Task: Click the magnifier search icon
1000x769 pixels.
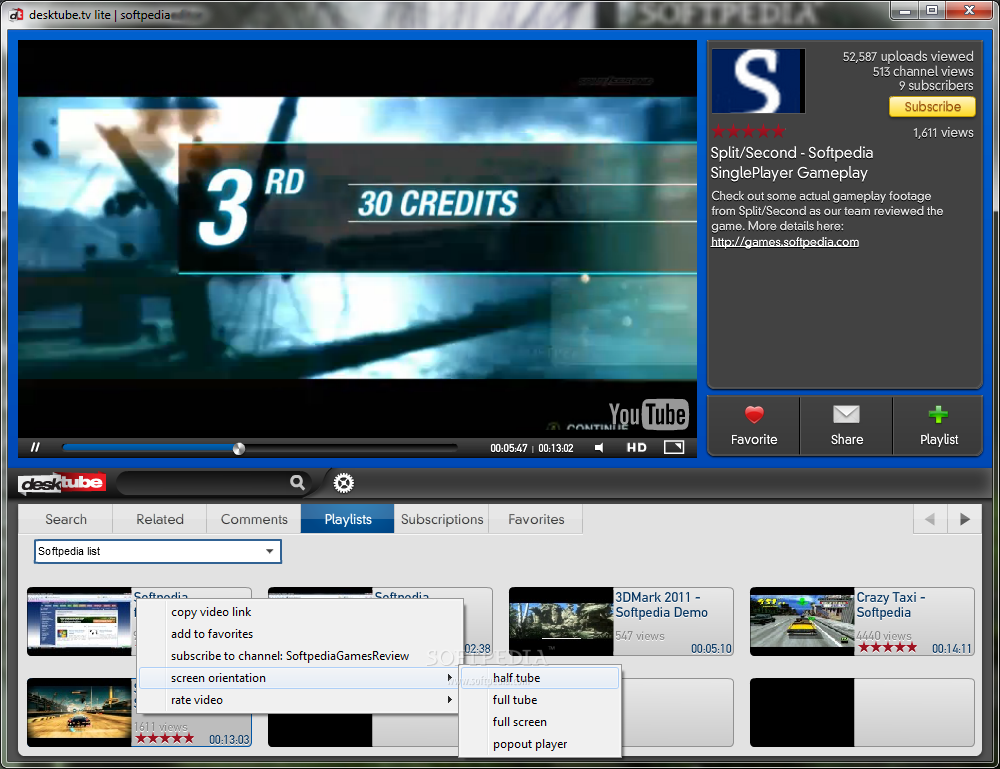Action: pyautogui.click(x=297, y=482)
